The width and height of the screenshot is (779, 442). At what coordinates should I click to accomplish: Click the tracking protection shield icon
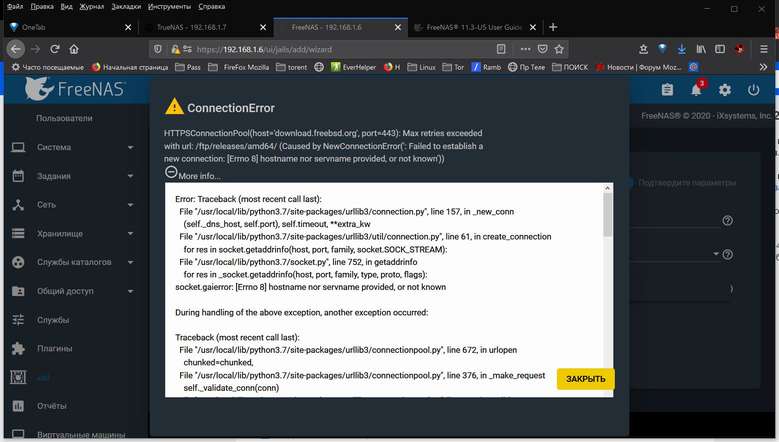[158, 49]
